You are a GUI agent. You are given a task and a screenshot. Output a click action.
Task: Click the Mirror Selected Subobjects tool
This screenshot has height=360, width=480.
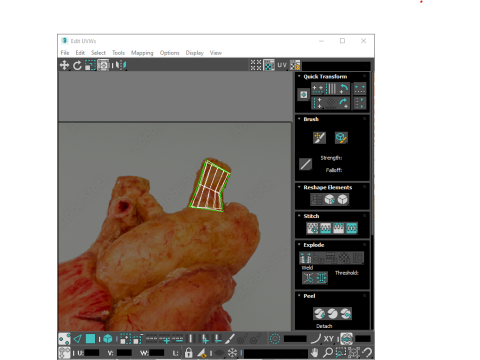point(121,65)
